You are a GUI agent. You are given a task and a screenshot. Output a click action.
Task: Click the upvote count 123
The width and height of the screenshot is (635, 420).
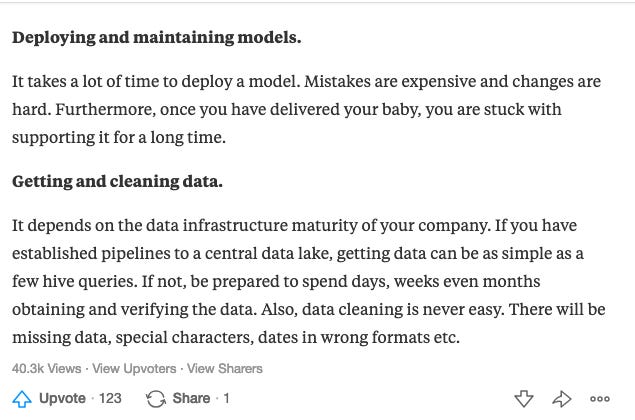tap(110, 398)
